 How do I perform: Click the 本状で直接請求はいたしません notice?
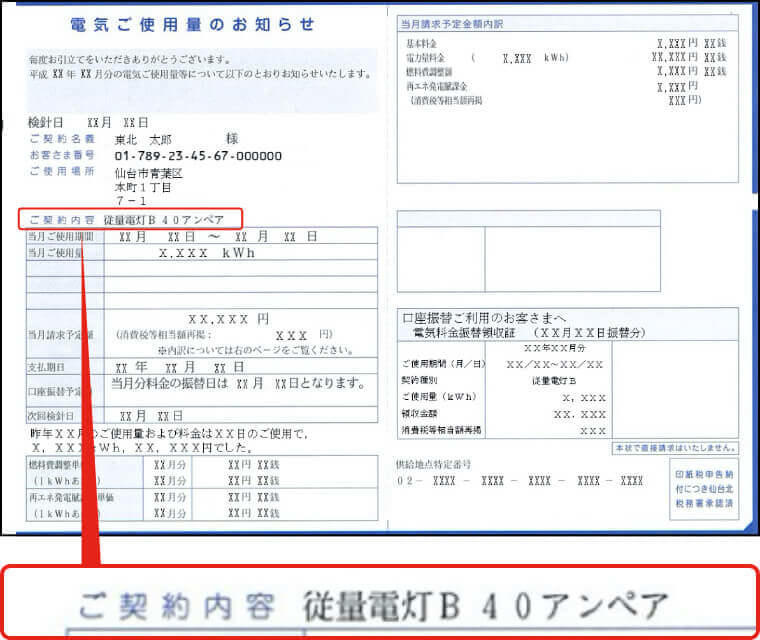[x=676, y=448]
